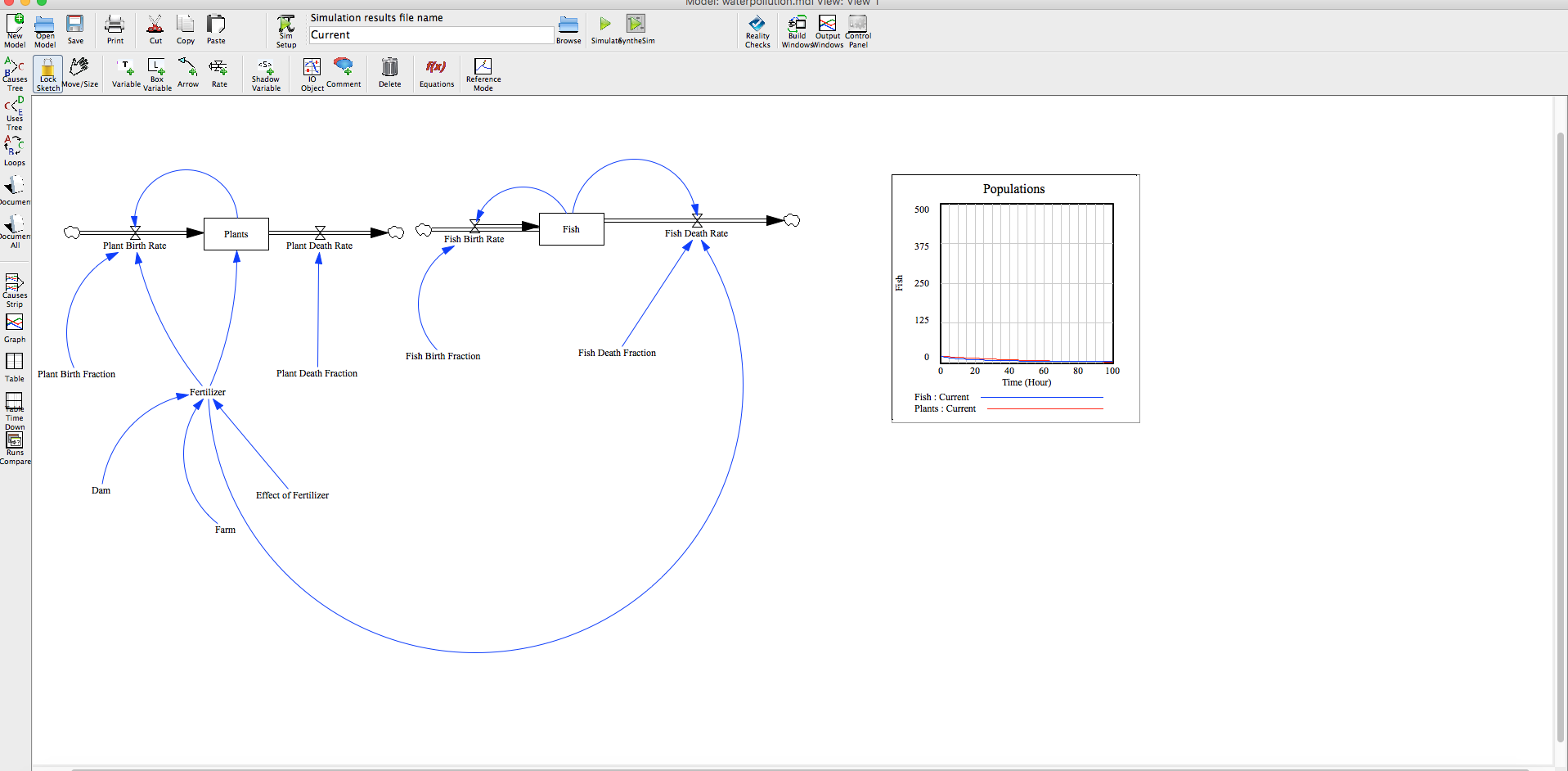The width and height of the screenshot is (1568, 771).
Task: Open the Causes Strip graph tool
Action: tap(15, 291)
